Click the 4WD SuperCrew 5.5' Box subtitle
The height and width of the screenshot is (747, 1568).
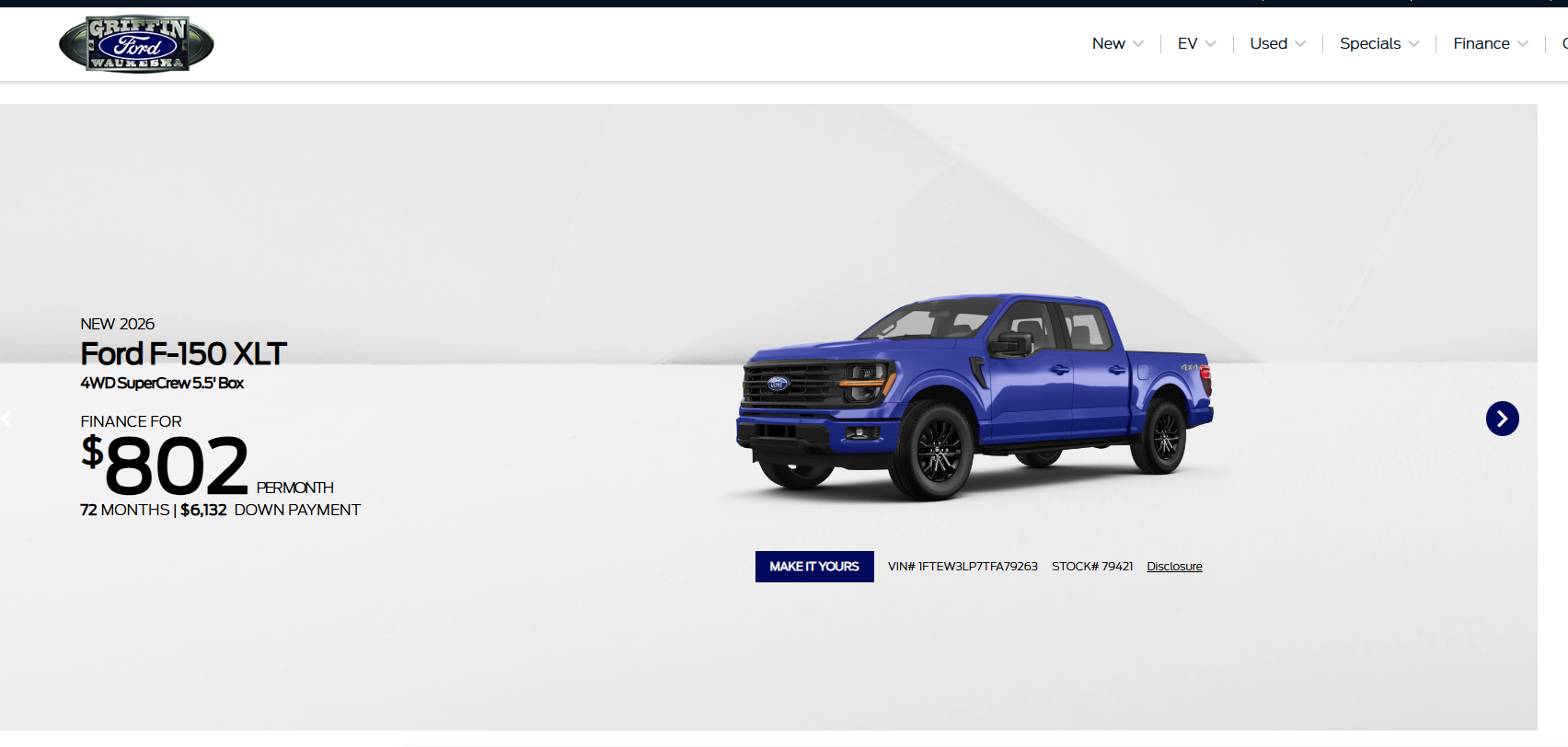[x=162, y=383]
